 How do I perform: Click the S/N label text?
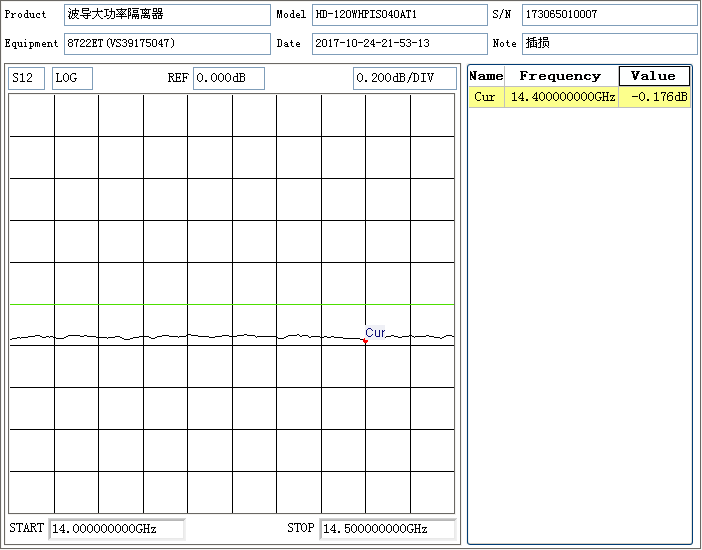501,14
